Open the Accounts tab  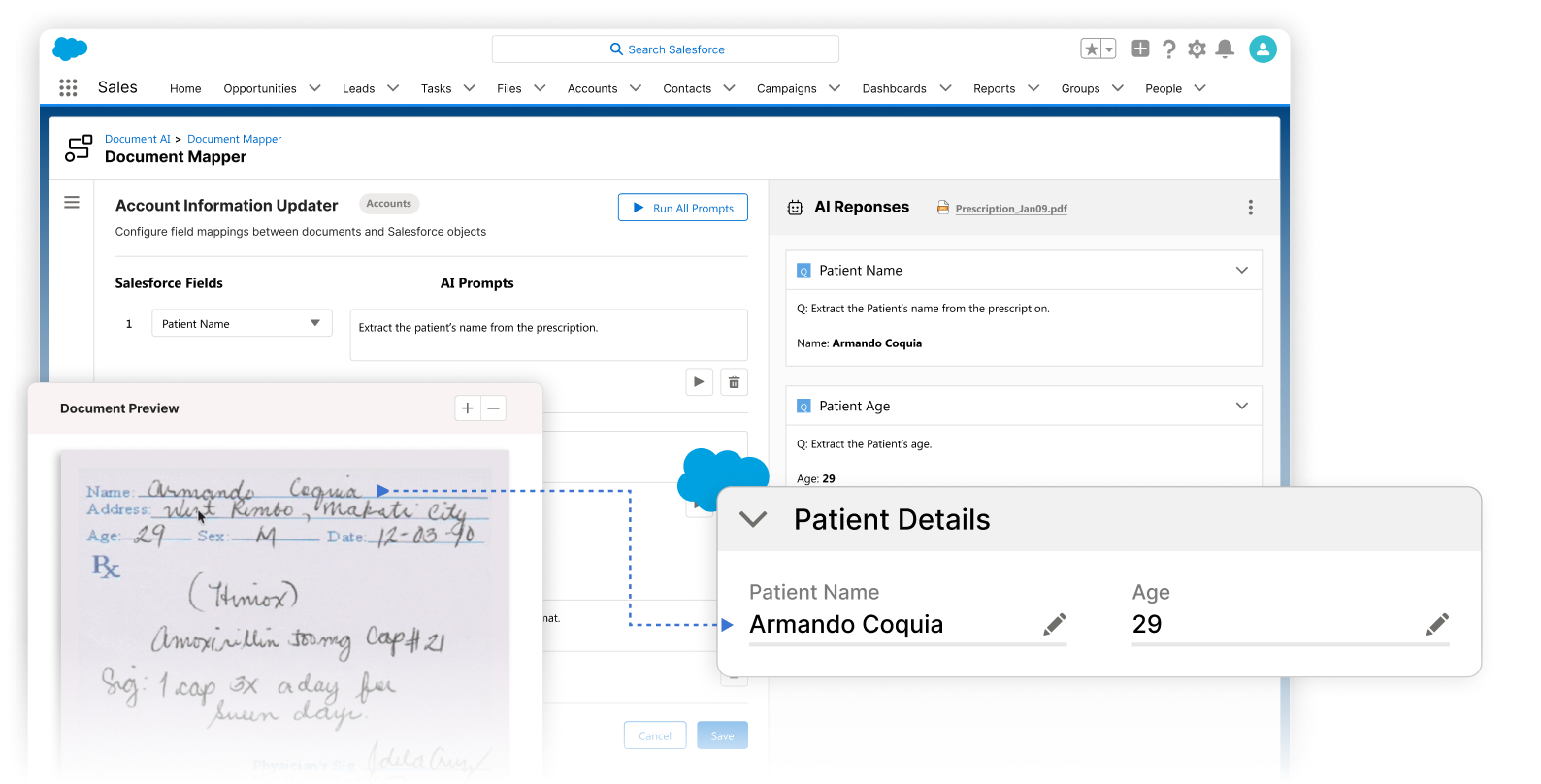click(x=592, y=88)
